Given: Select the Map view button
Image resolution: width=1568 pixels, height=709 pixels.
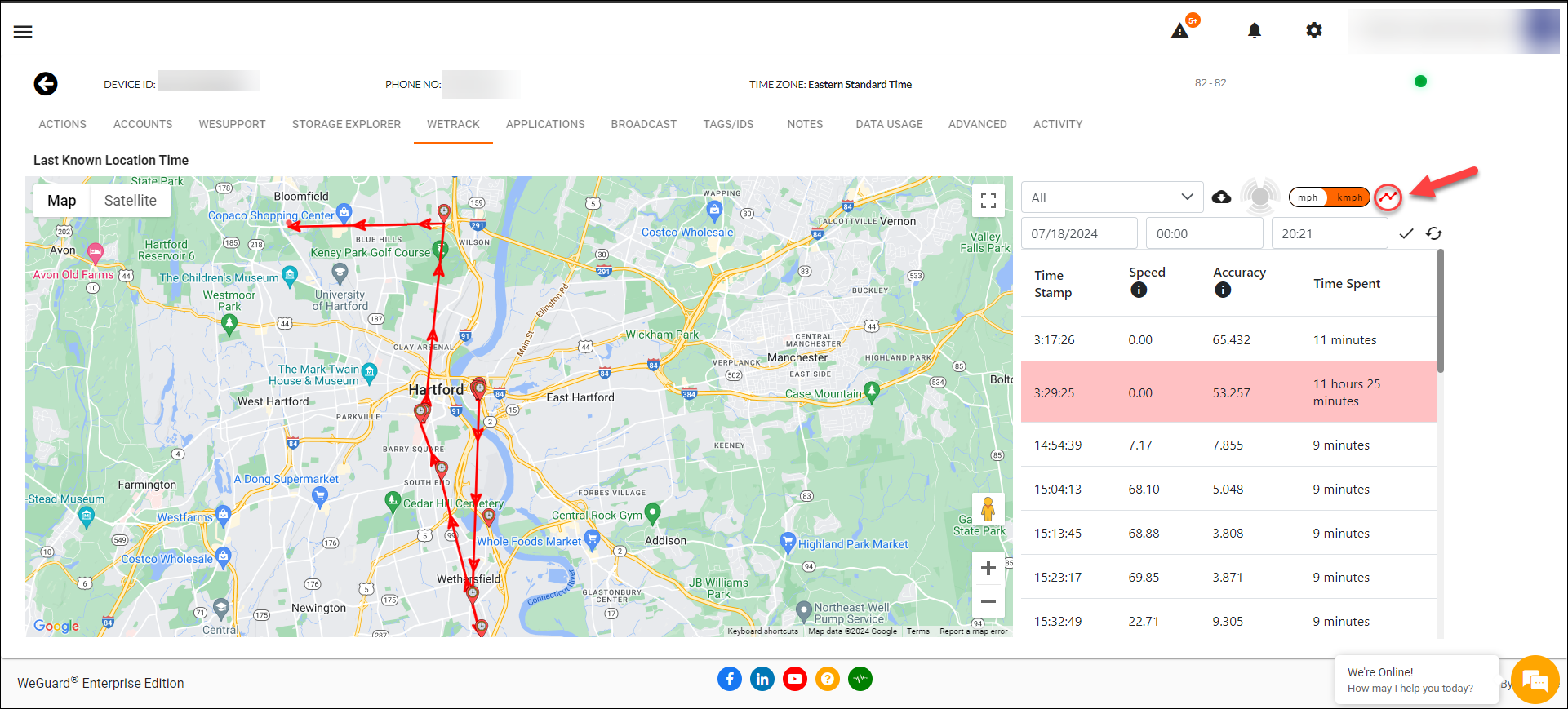Looking at the screenshot, I should [61, 201].
